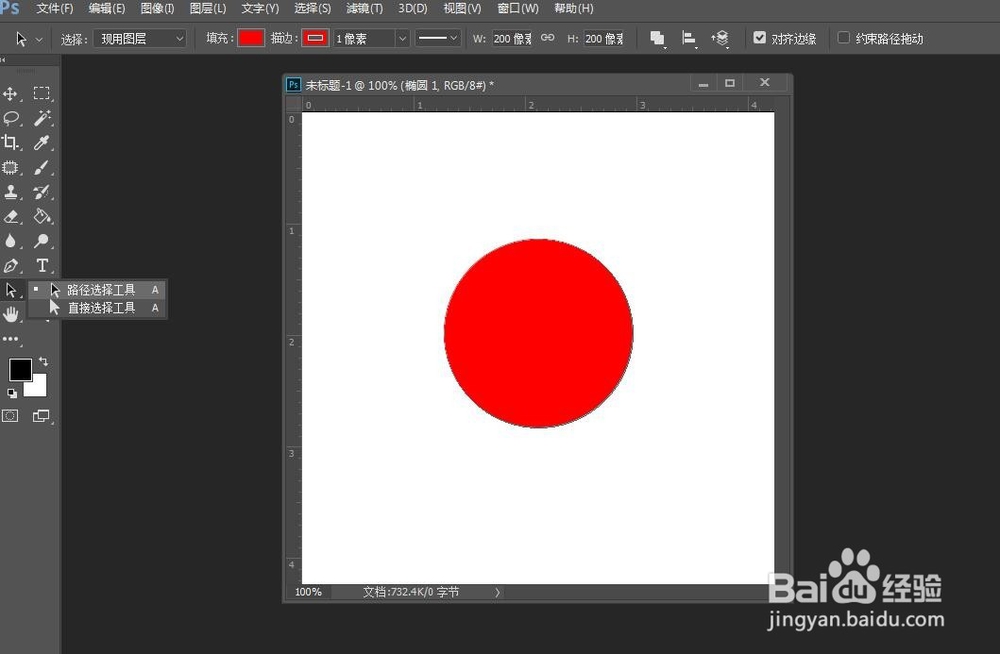Open the 图层(L) menu
Viewport: 1000px width, 654px height.
click(208, 8)
